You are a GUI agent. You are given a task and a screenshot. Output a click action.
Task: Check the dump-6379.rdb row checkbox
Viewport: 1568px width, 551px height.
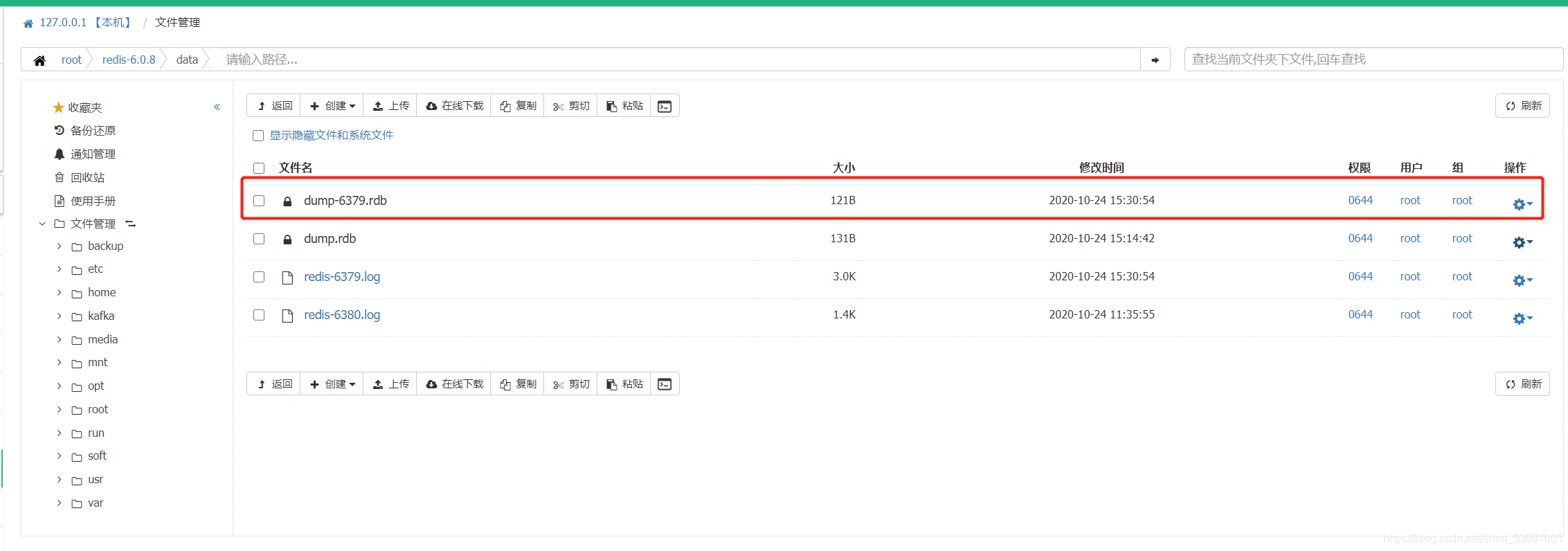(259, 201)
